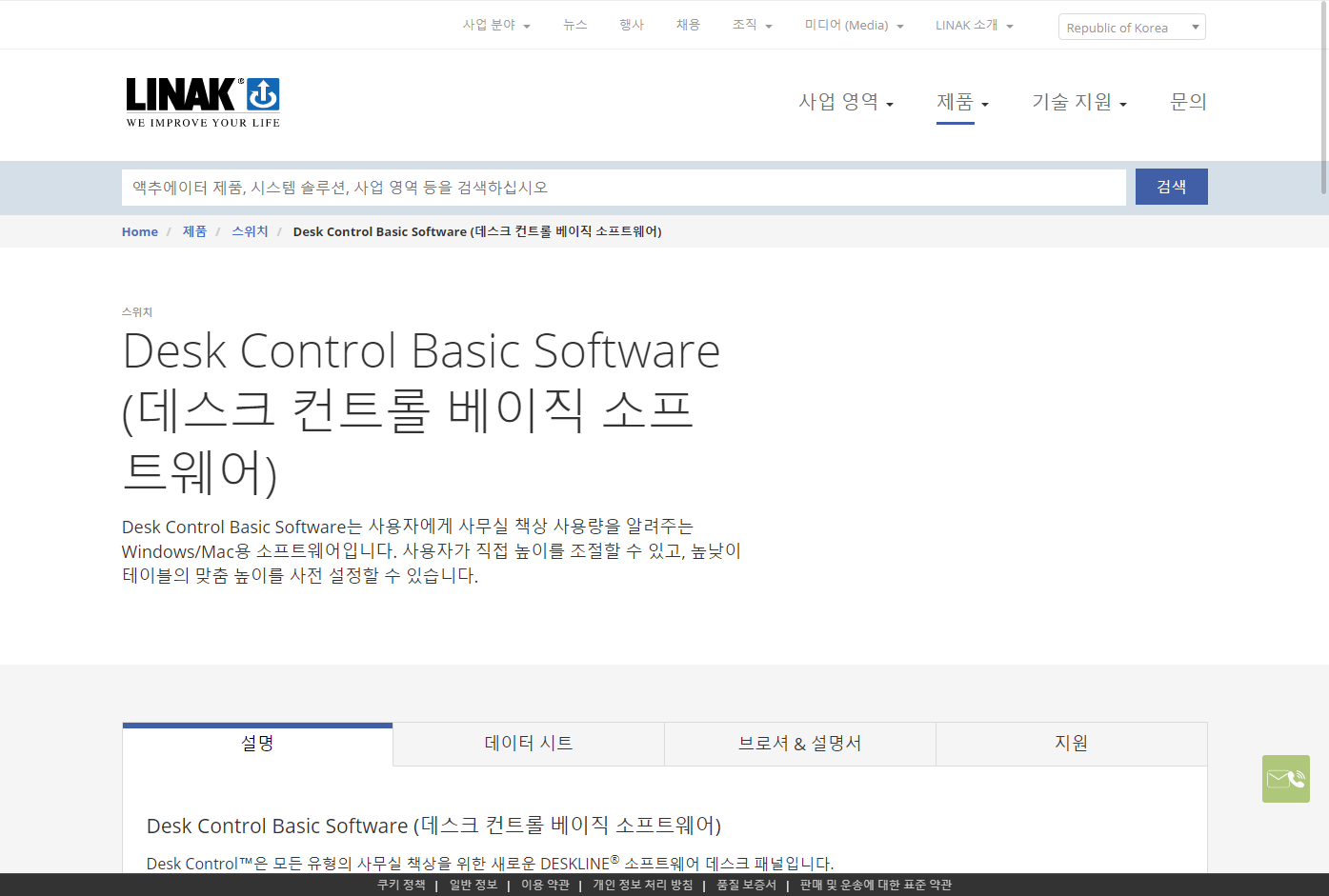Click the current-page breadcrumb text Desk Control Basic Software
1329x896 pixels.
click(x=476, y=231)
